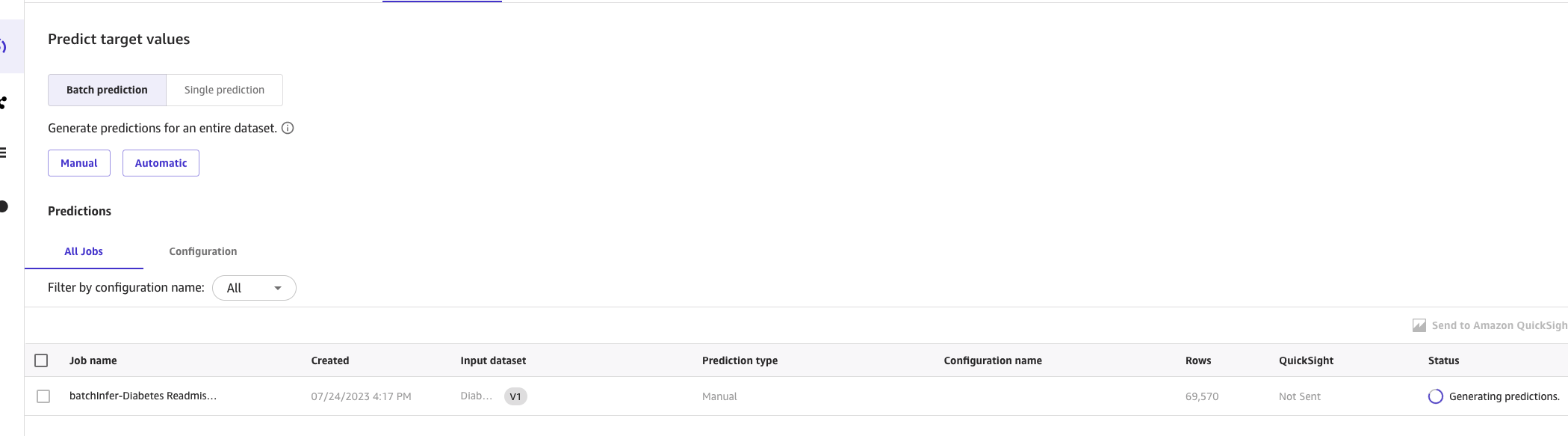Click the black dot icon in sidebar

tap(4, 206)
